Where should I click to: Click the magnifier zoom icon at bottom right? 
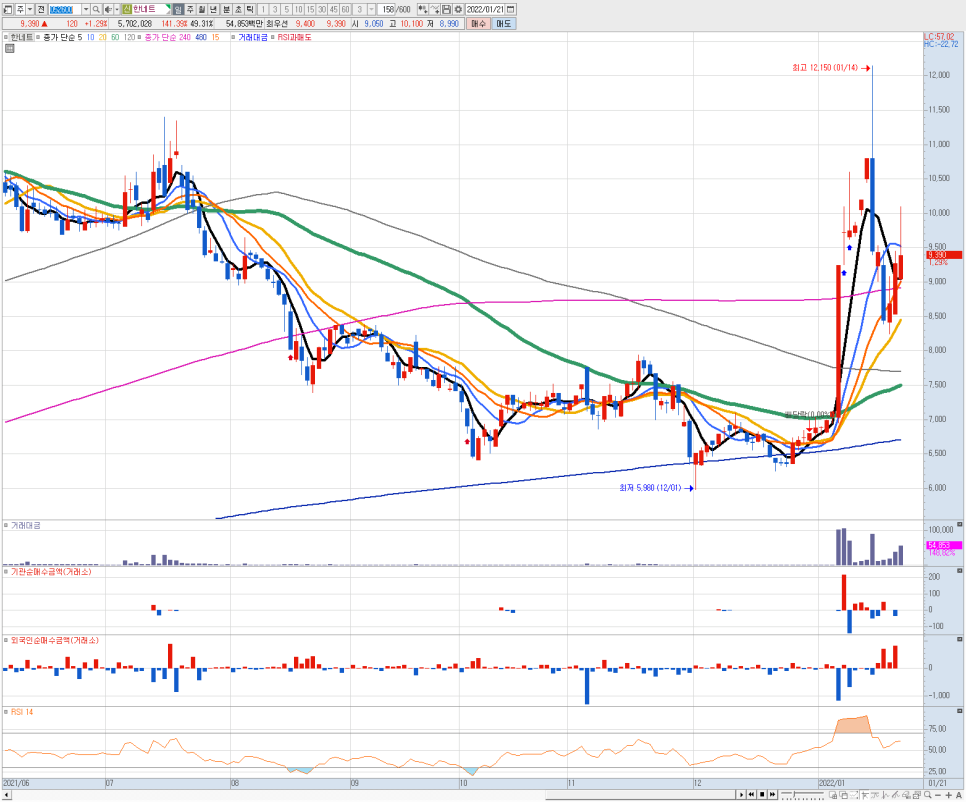(928, 795)
